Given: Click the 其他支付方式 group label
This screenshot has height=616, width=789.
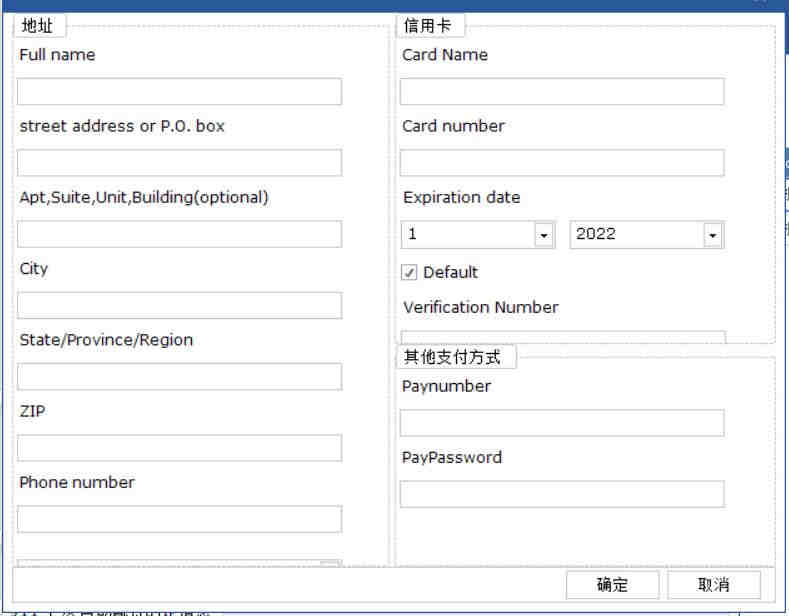Looking at the screenshot, I should [x=452, y=357].
